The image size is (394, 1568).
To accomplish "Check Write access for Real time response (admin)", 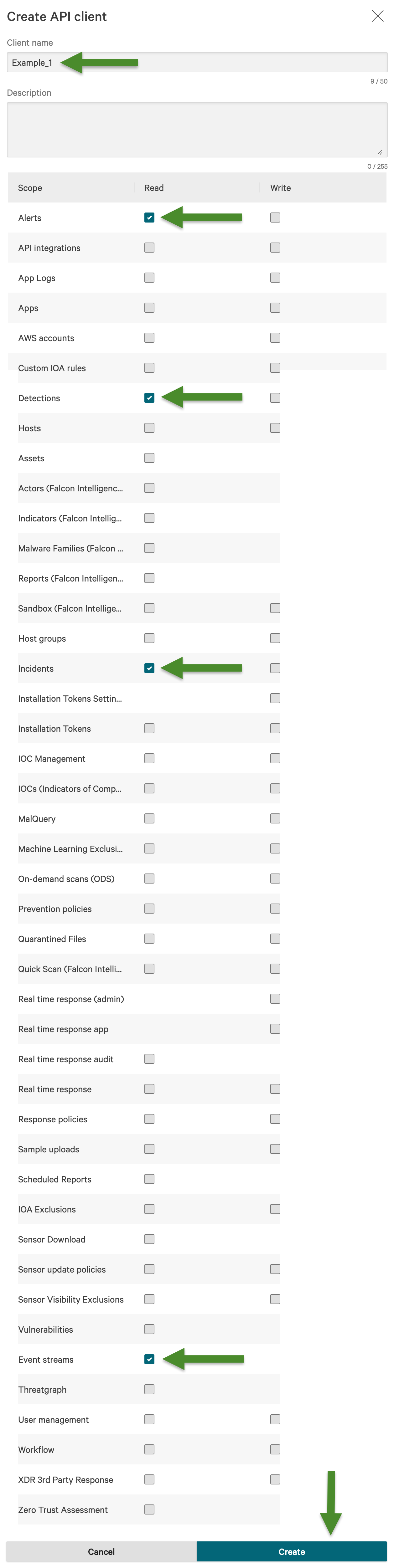I will pyautogui.click(x=275, y=998).
